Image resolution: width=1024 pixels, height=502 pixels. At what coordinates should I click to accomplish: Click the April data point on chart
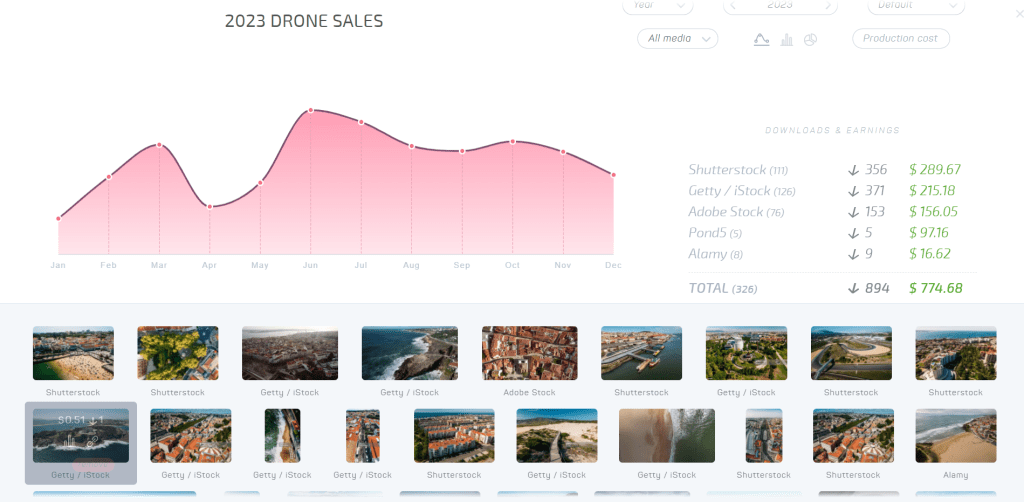(210, 206)
